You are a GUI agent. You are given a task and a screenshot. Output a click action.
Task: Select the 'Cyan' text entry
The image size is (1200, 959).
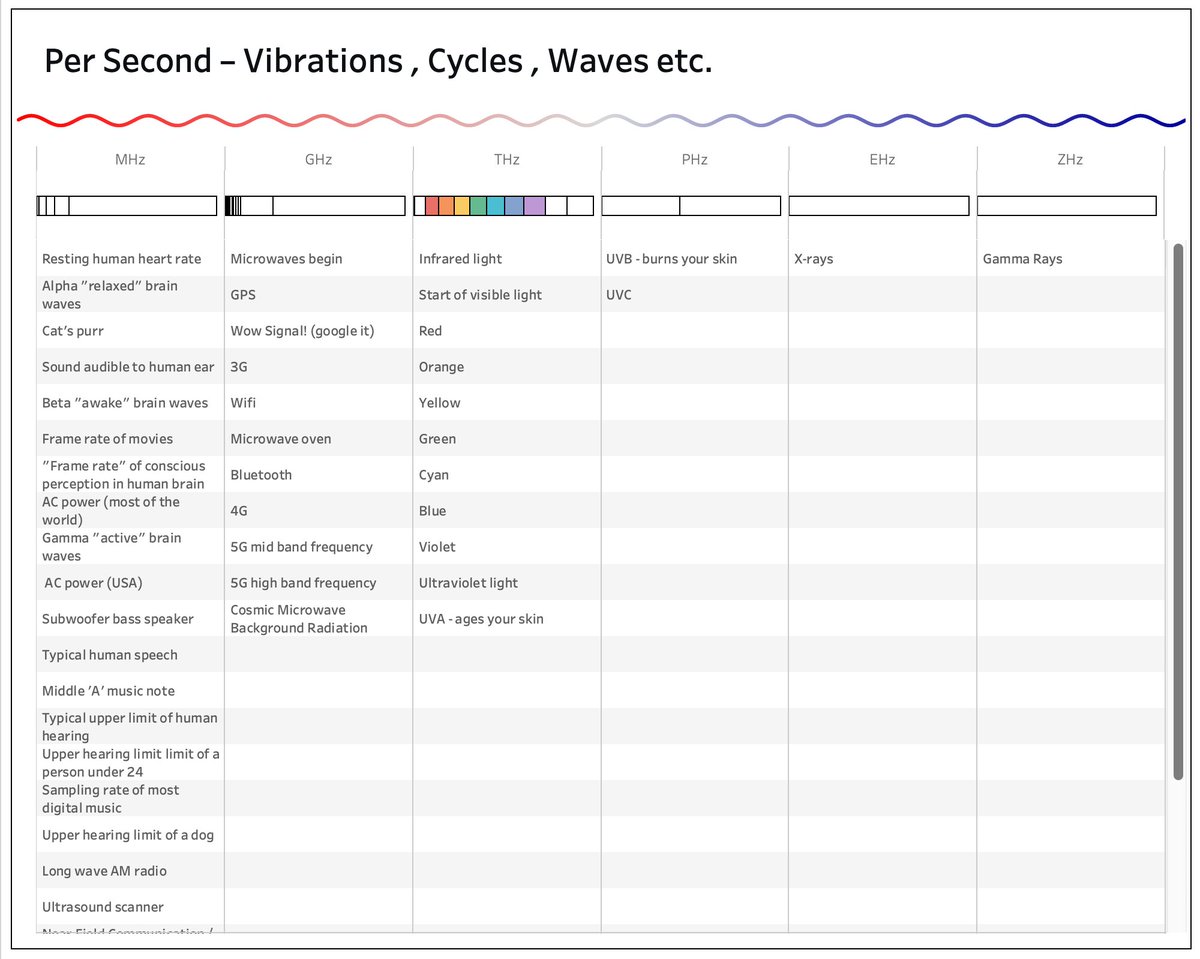[x=434, y=475]
